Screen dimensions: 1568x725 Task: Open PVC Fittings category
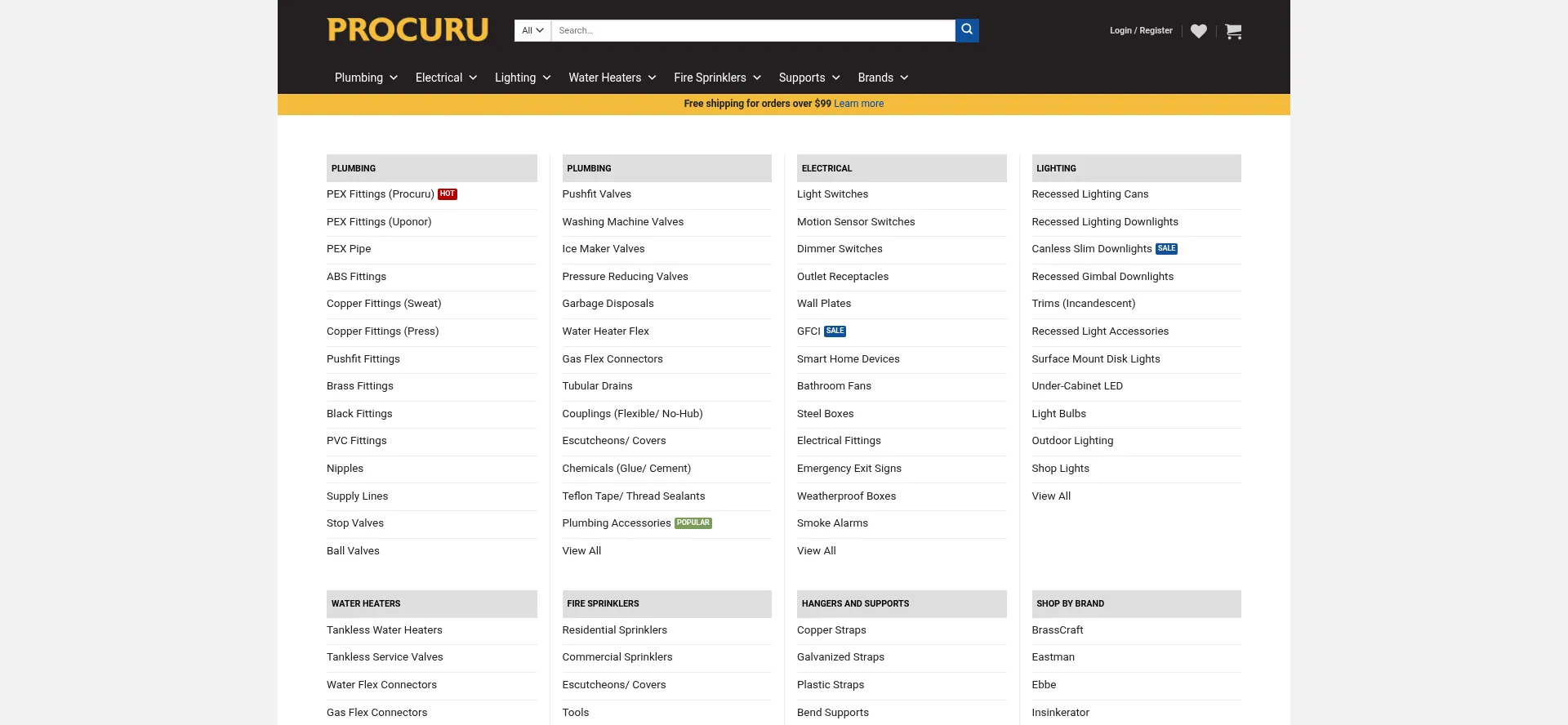357,441
